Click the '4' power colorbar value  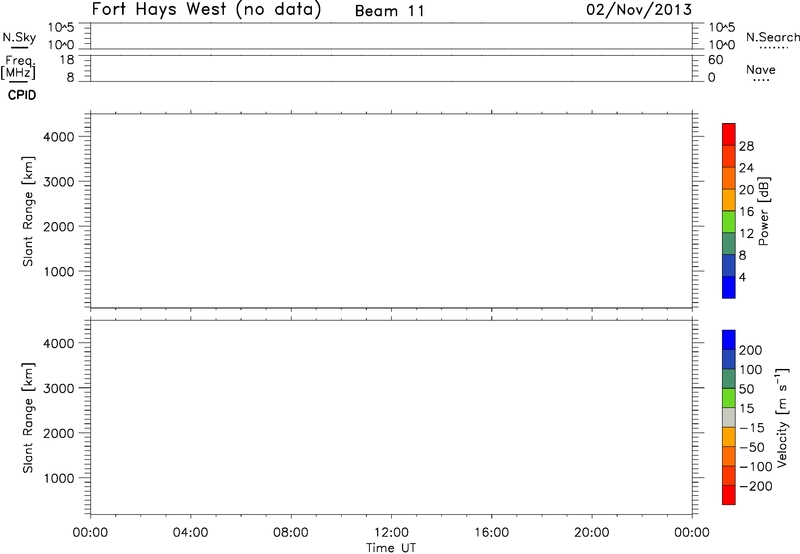(742, 277)
